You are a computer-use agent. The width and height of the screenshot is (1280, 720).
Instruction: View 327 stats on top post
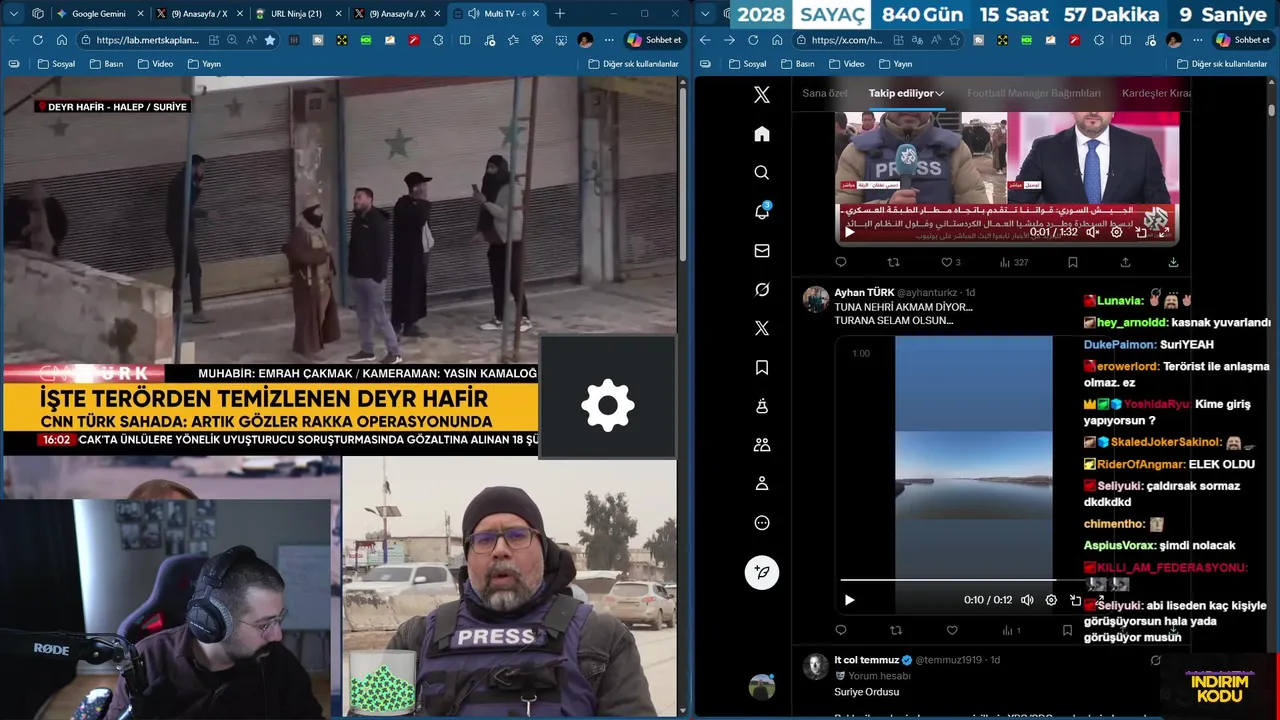[x=1013, y=263]
